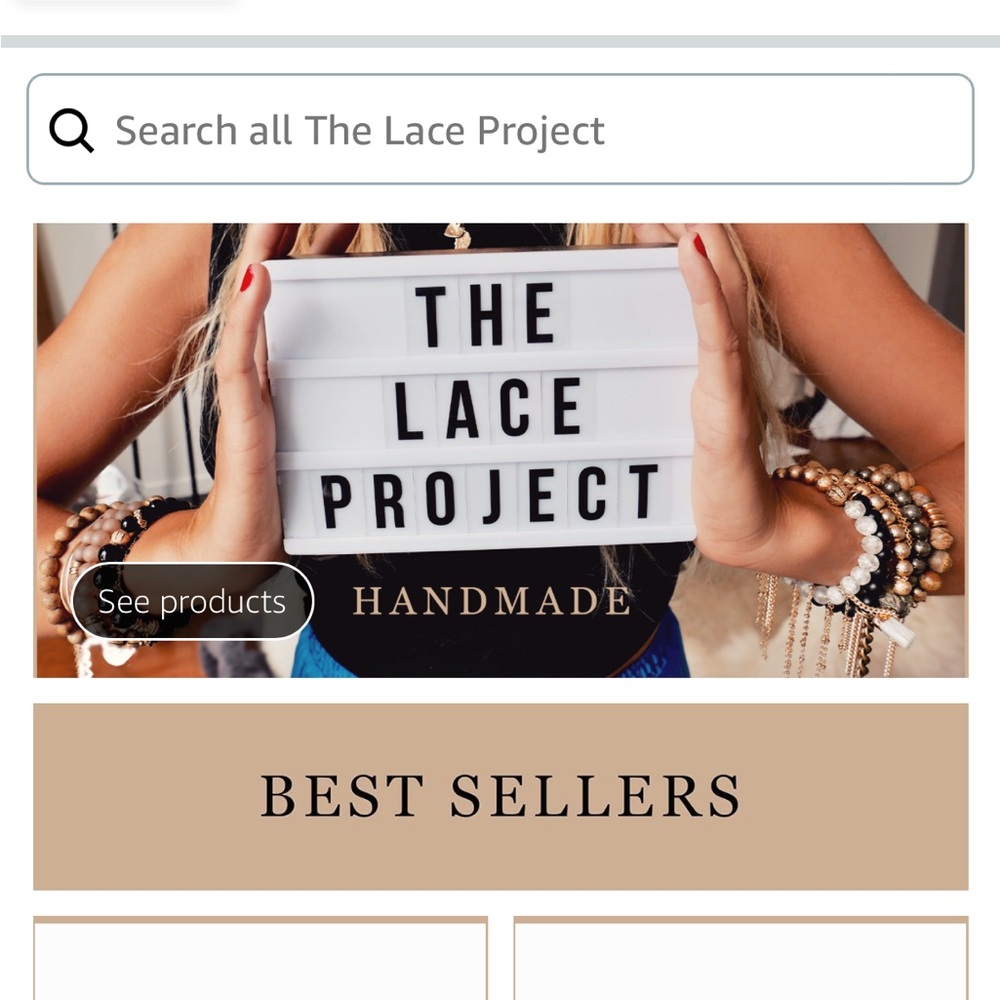The image size is (1000, 1000).
Task: Click the word PROJECT on the lightbox
Action: point(490,497)
